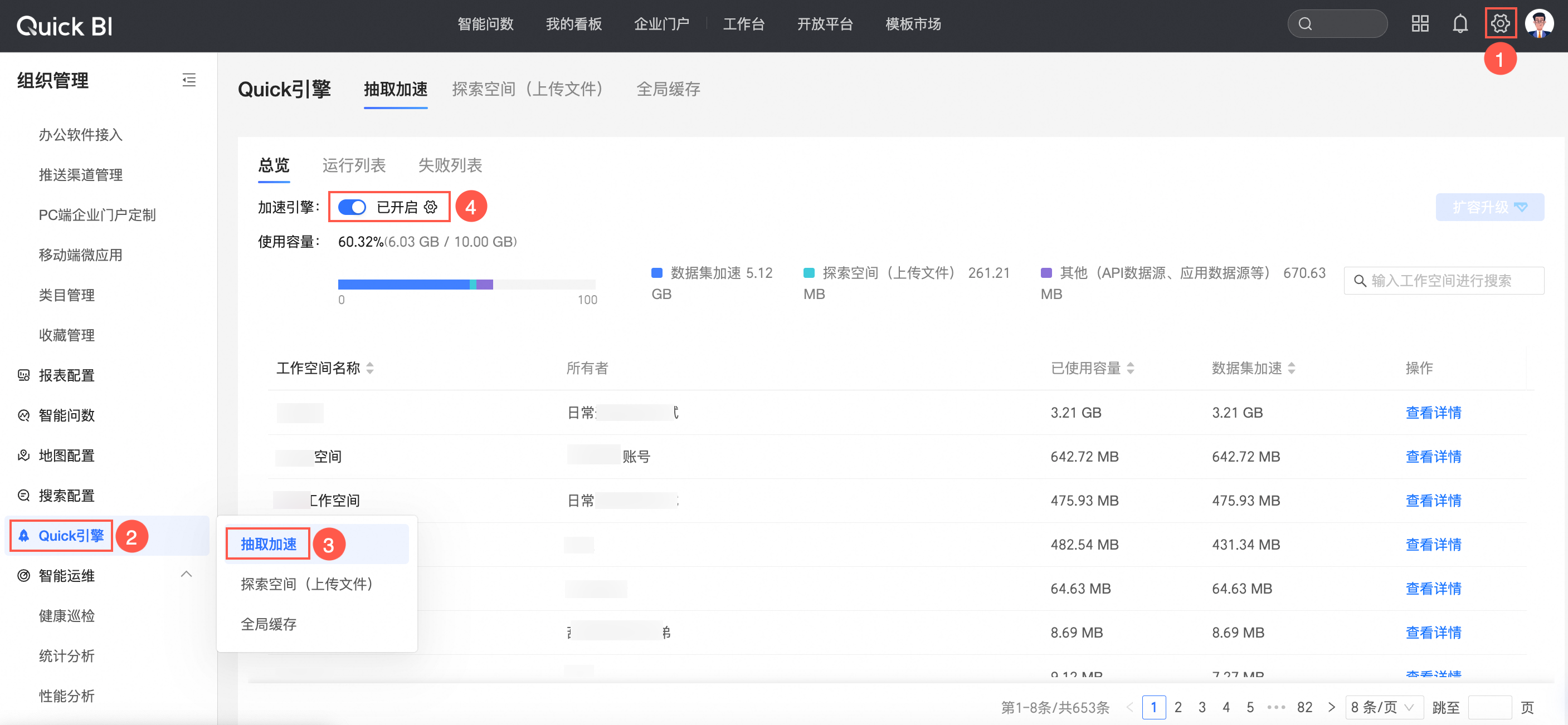Open the 扩容升级 dropdown button

point(1489,207)
